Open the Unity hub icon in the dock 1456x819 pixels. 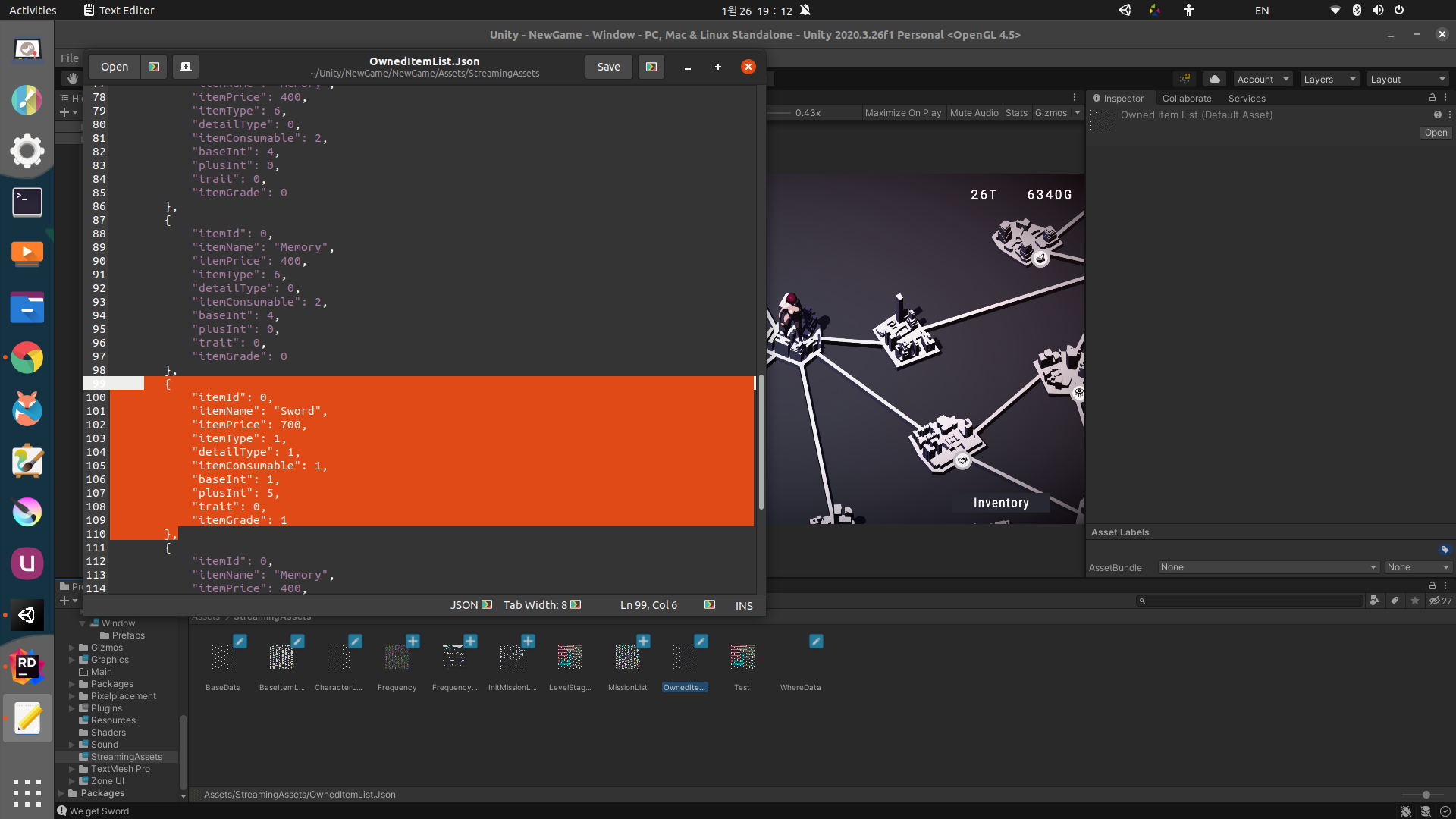tap(27, 615)
